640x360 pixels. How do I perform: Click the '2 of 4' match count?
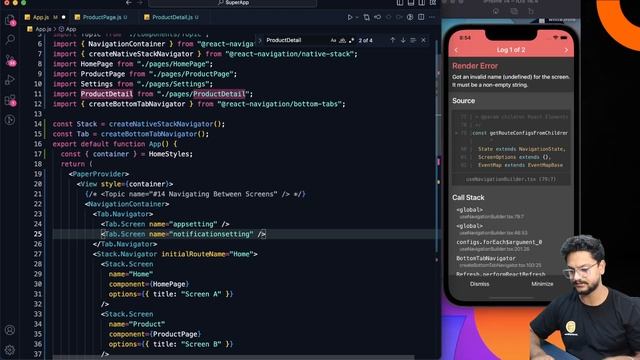point(365,40)
